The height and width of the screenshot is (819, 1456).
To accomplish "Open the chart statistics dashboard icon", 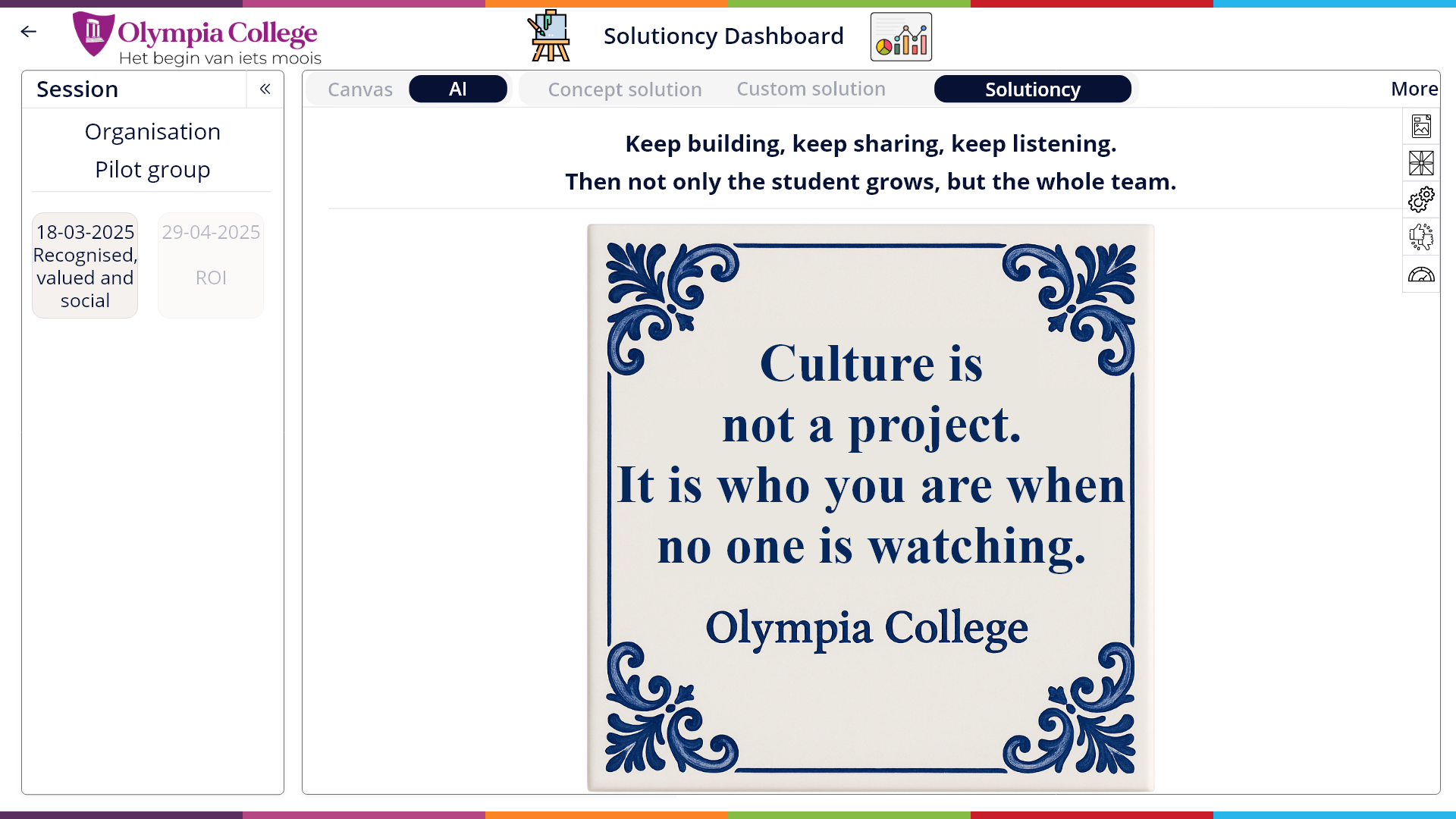I will 901,36.
